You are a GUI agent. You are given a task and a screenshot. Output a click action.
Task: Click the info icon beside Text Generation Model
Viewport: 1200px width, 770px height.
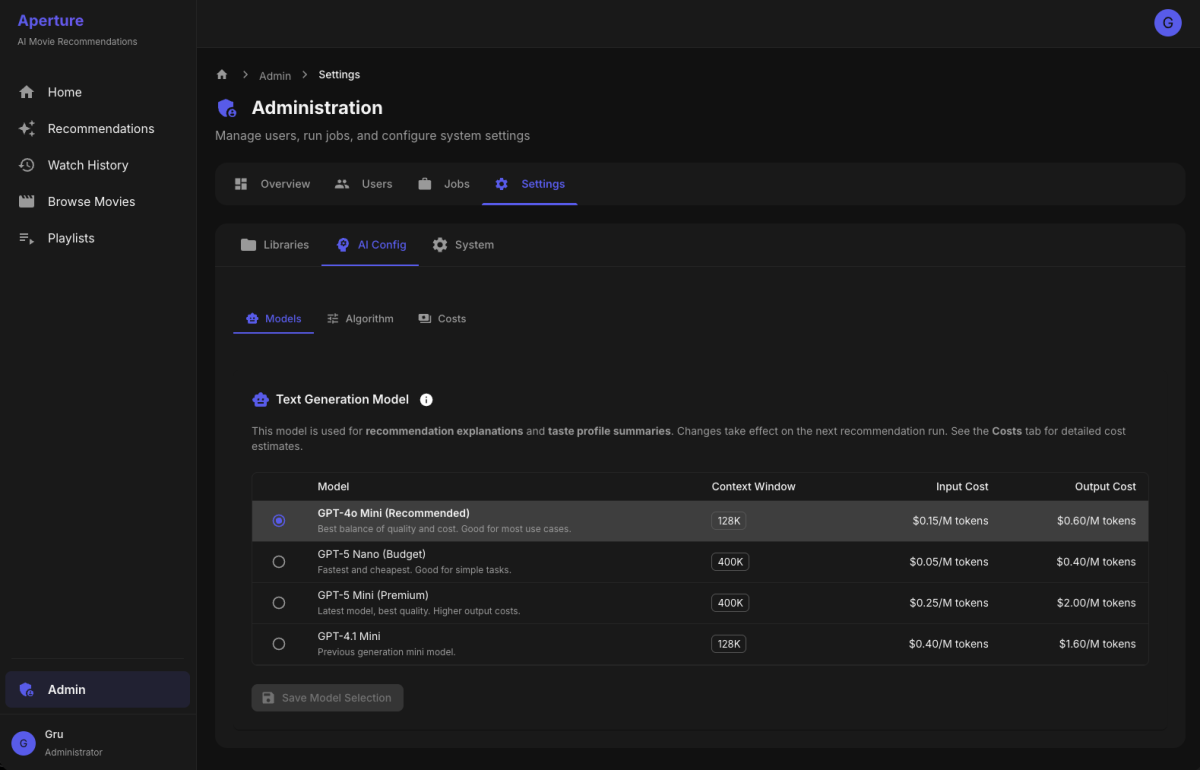426,400
